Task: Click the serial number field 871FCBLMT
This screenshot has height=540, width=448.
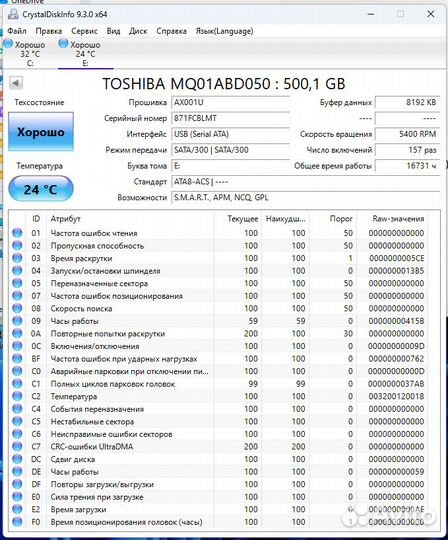Action: [230, 118]
